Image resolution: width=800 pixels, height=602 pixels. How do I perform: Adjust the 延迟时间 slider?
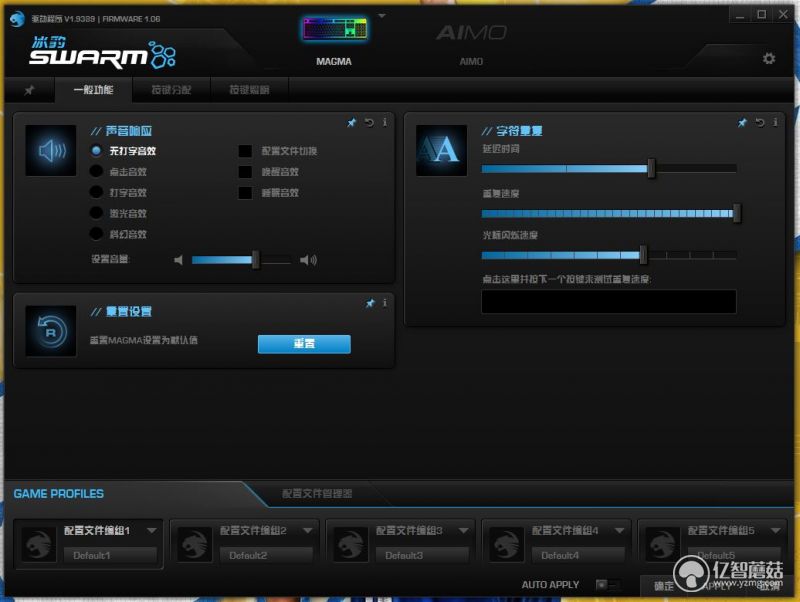coord(609,168)
